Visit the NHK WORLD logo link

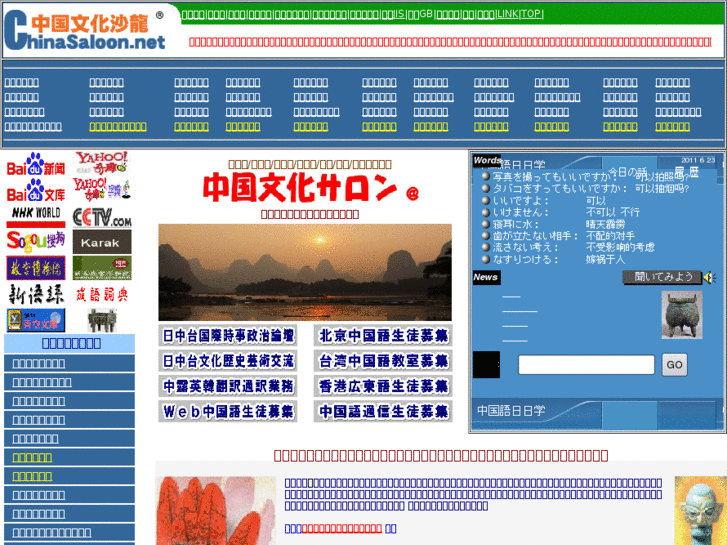[36, 216]
